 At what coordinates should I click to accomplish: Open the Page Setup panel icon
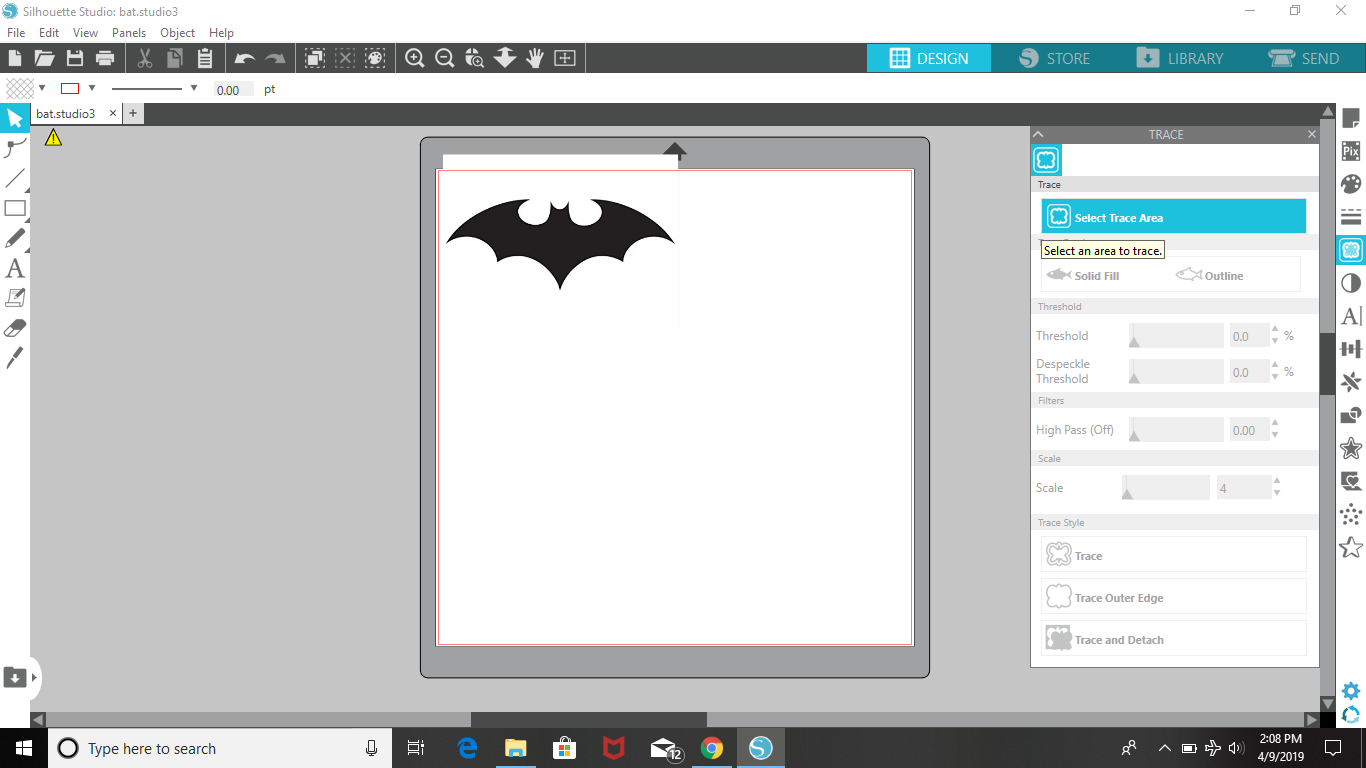[x=1351, y=119]
